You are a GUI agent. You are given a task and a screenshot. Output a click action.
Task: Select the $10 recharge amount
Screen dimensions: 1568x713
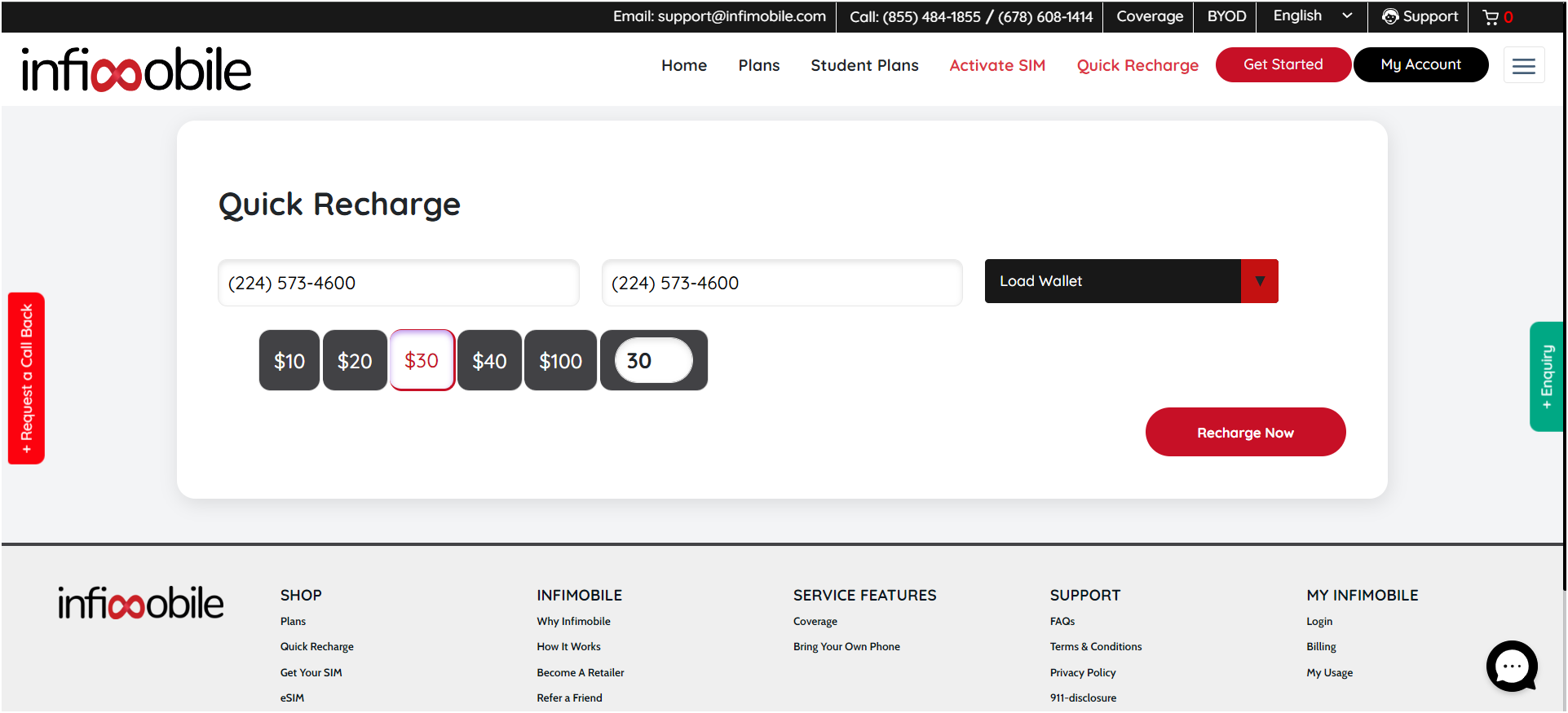(289, 360)
